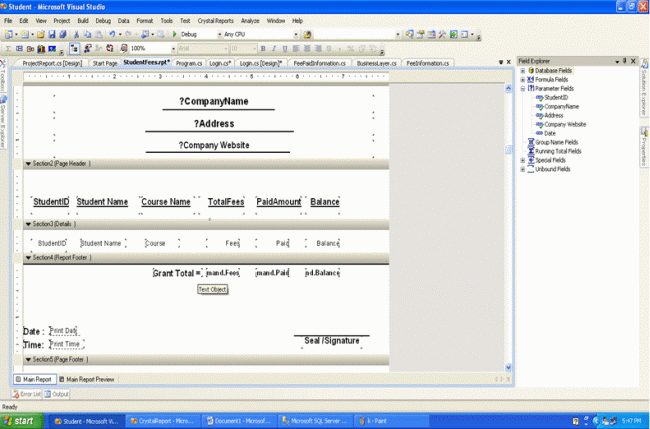Click the Insert Group icon
The image size is (650, 429).
(19, 48)
